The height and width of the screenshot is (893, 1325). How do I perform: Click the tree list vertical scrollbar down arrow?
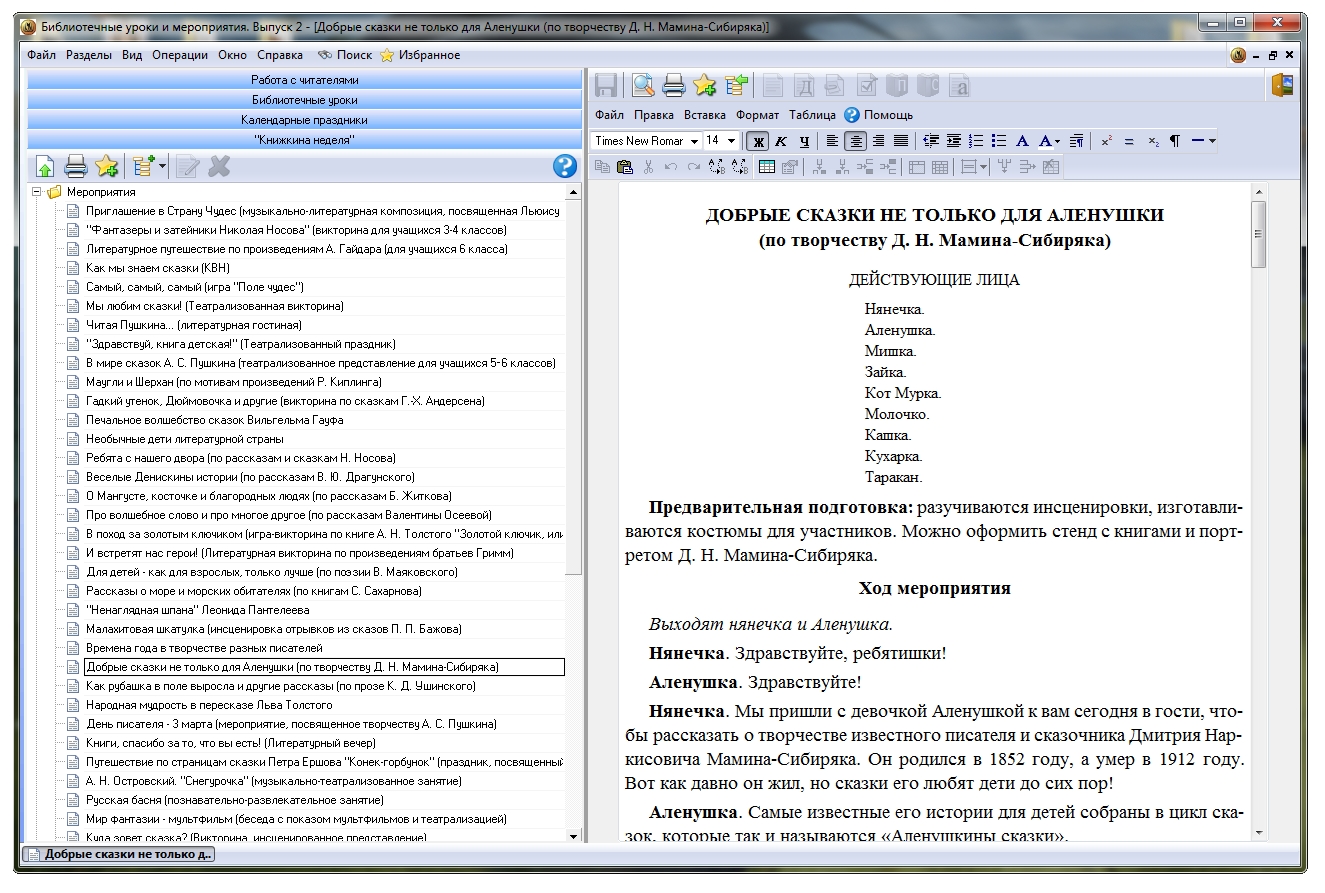pos(573,836)
